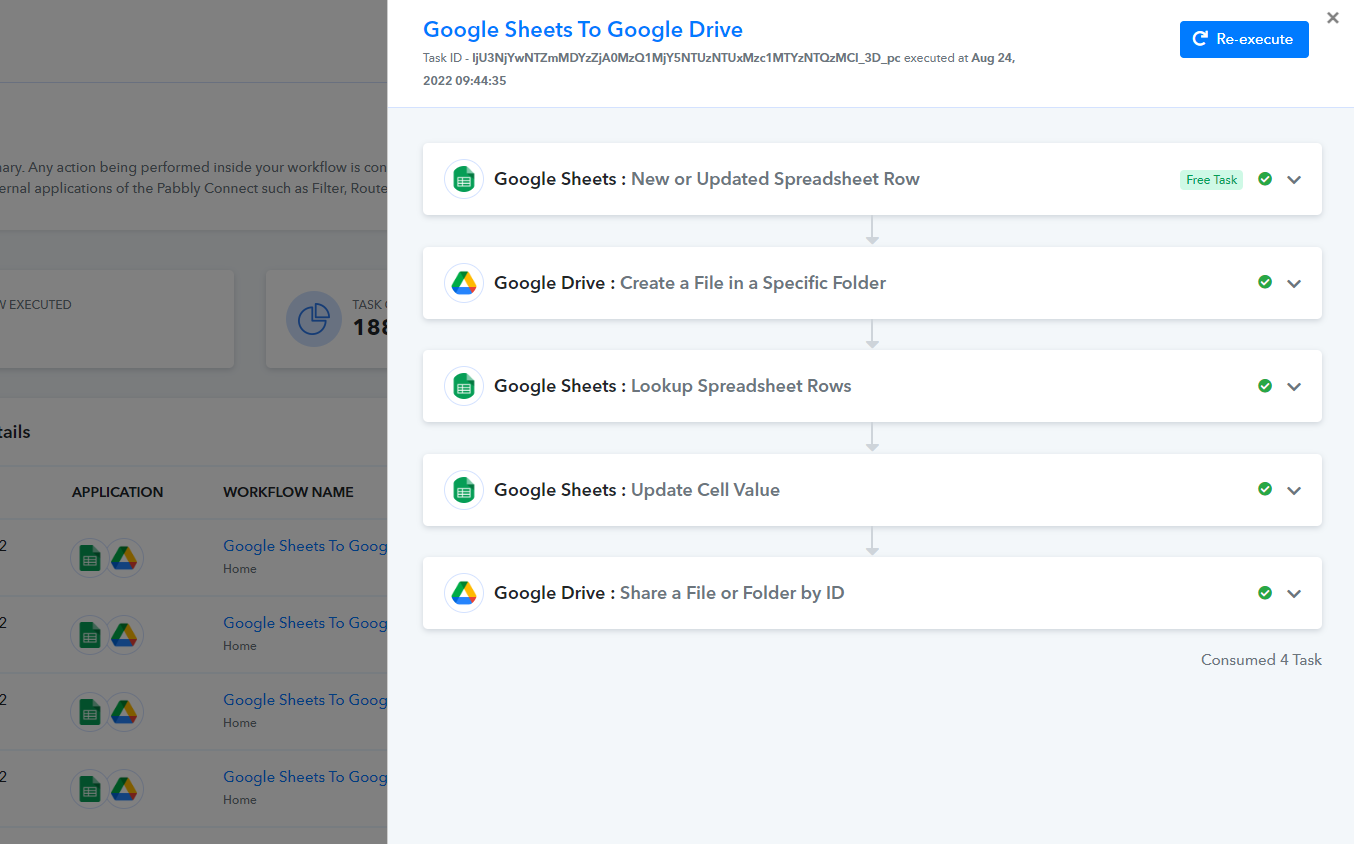
Task: Click Google Sheets icon in New or Updated Spreadsheet Row step
Action: [464, 179]
